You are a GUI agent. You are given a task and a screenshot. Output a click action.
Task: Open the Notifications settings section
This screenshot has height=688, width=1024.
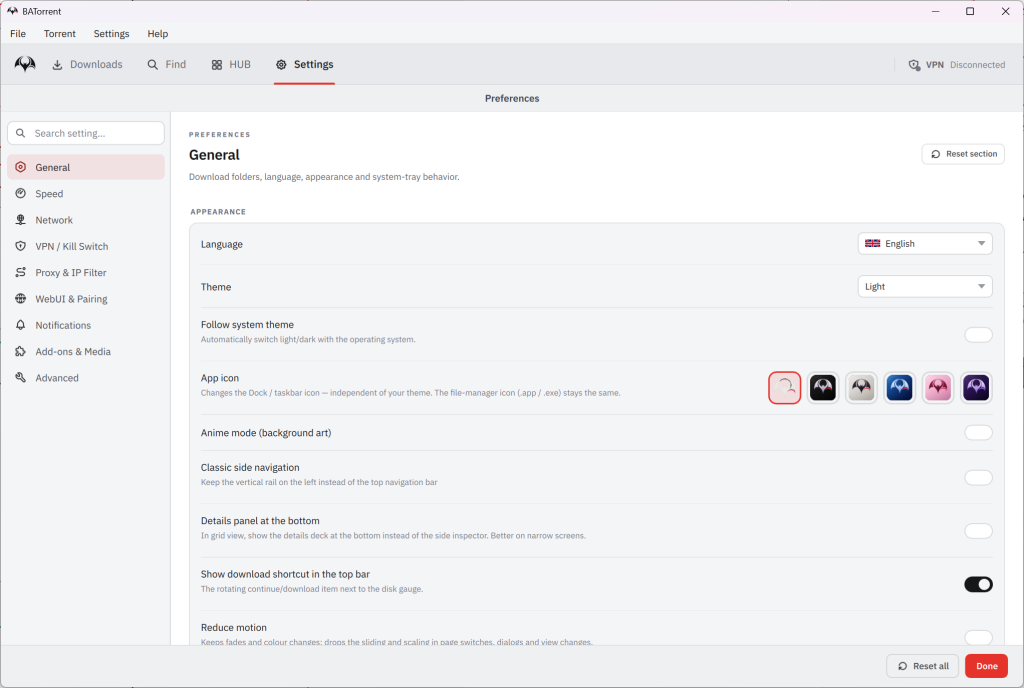86,325
